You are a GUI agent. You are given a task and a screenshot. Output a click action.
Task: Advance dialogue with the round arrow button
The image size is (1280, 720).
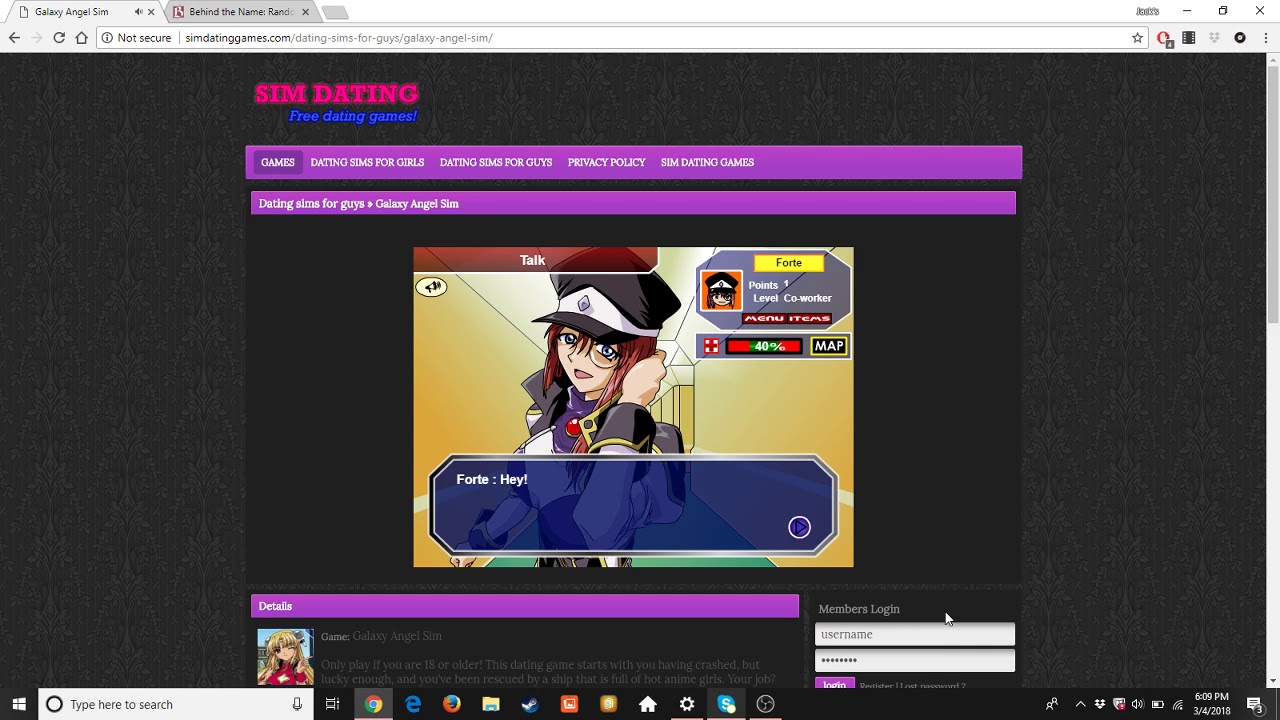[799, 527]
